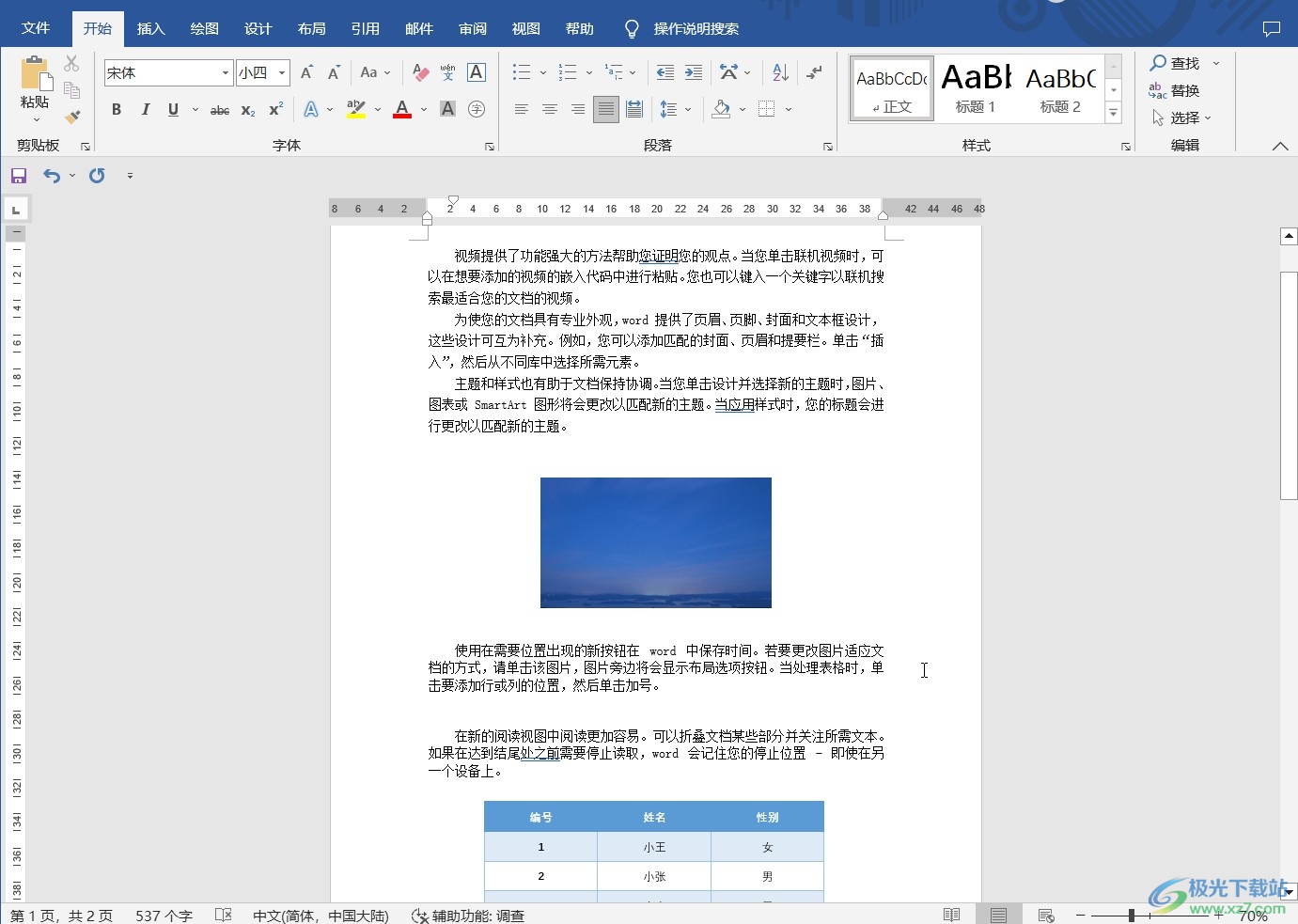Apply distributed alignment icon
Viewport: 1298px width, 924px height.
(634, 109)
